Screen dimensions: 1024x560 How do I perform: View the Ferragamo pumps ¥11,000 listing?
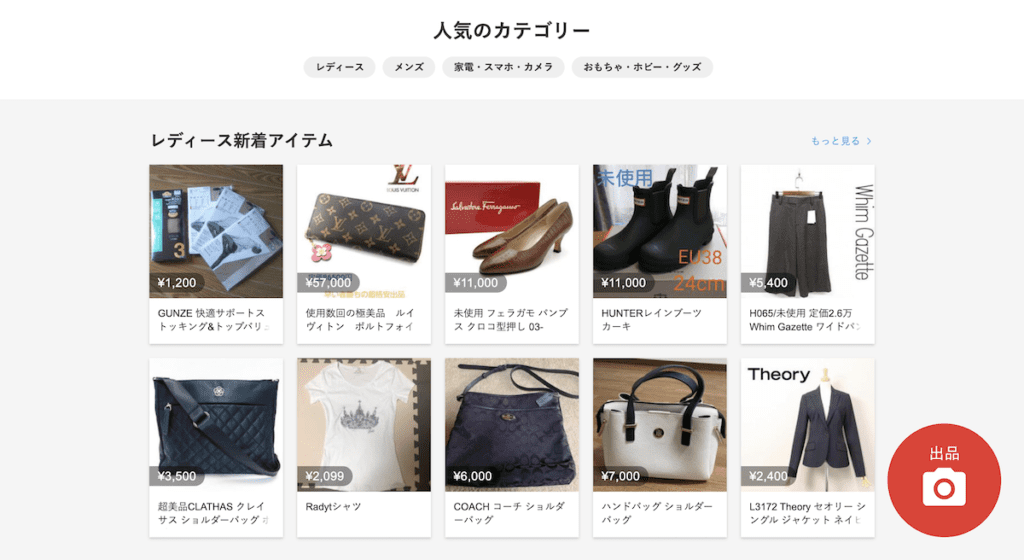[512, 254]
